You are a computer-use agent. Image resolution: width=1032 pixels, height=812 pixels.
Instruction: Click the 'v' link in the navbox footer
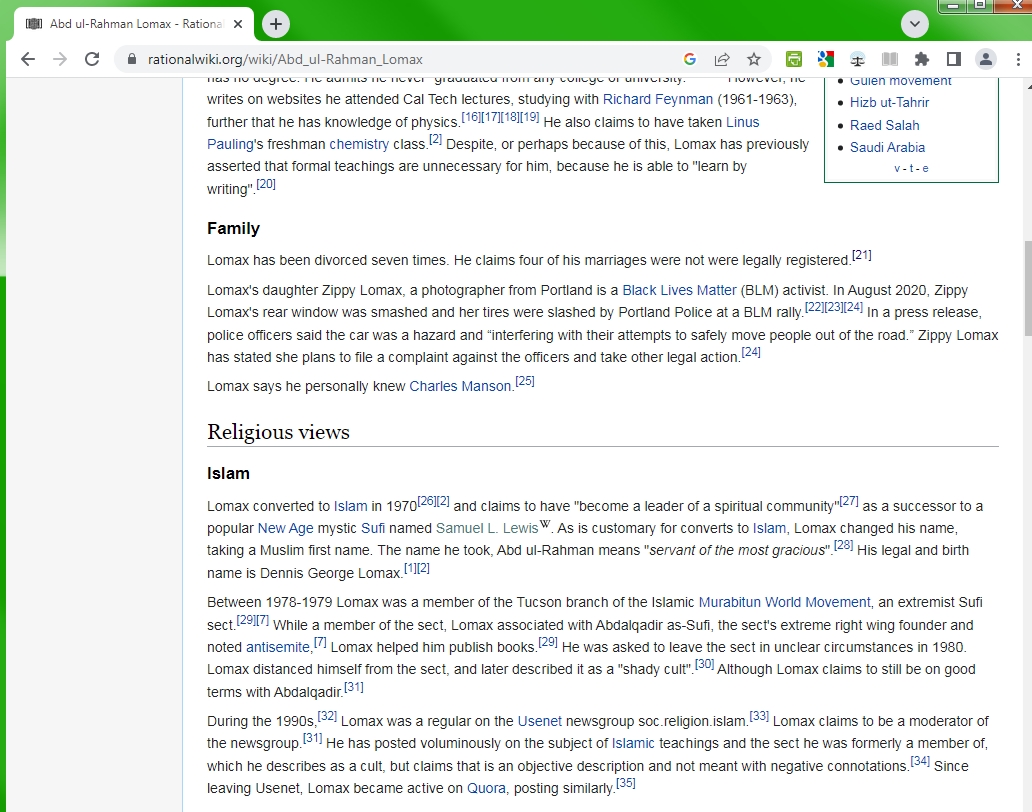pyautogui.click(x=897, y=168)
